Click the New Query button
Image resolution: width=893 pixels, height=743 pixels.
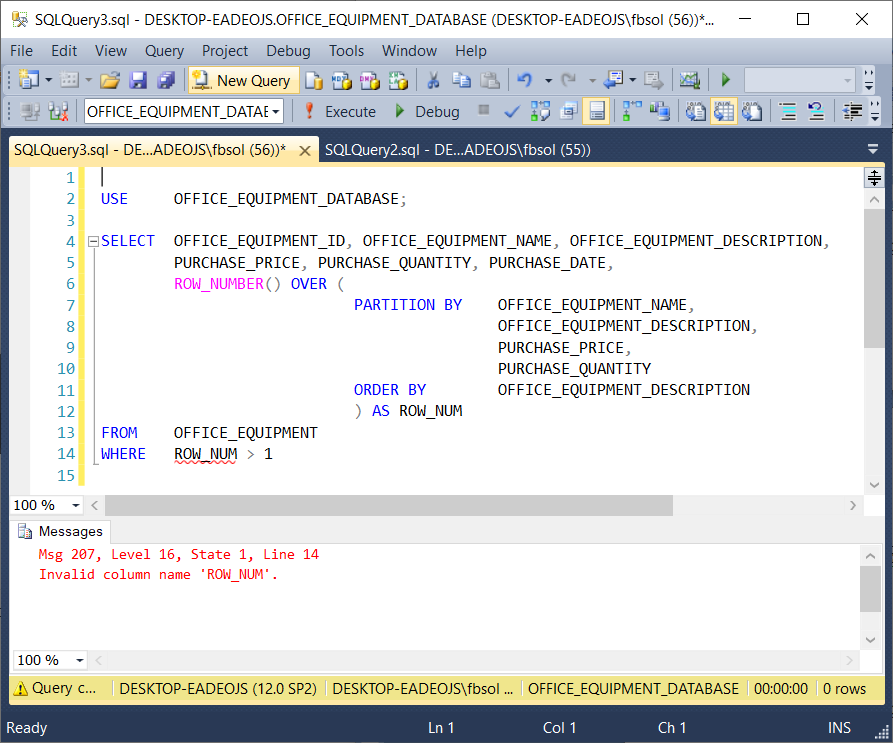tap(242, 81)
